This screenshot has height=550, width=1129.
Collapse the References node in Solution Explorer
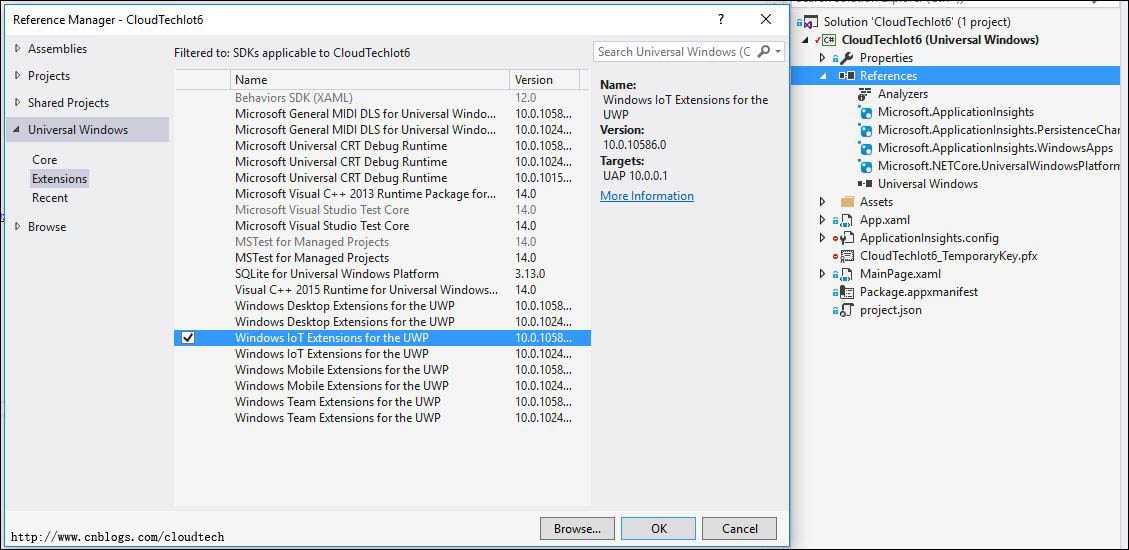coord(823,76)
